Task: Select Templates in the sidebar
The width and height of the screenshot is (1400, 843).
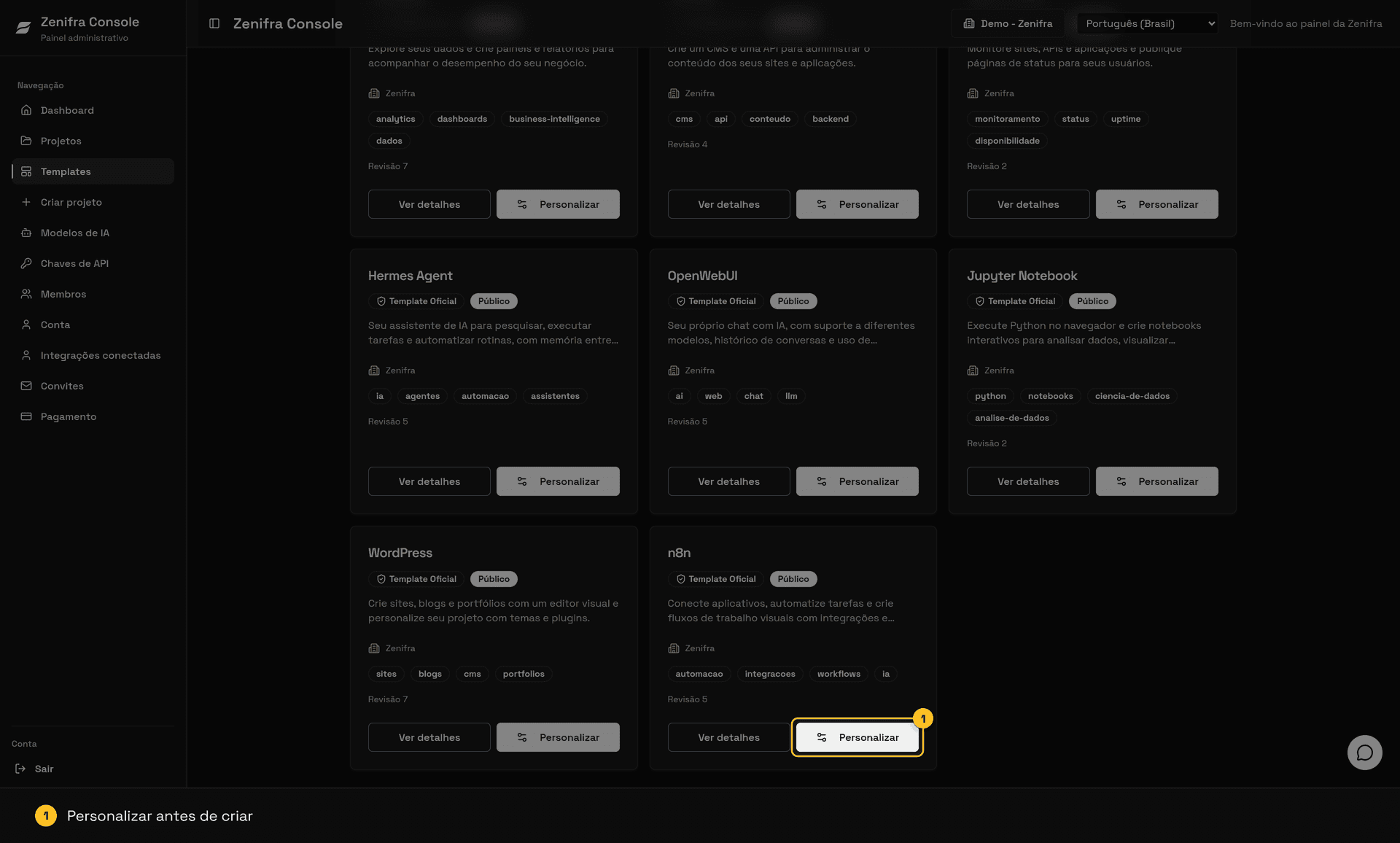Action: [x=93, y=171]
